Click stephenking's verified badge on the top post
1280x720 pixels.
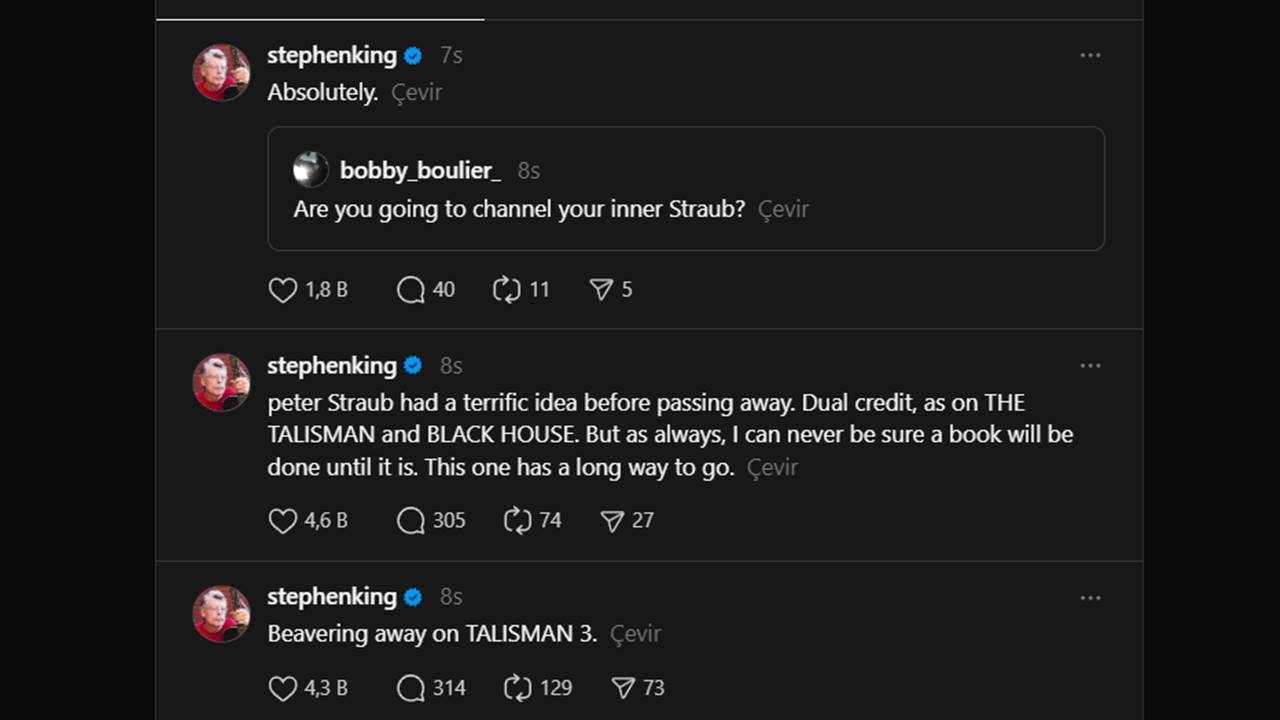pos(411,55)
